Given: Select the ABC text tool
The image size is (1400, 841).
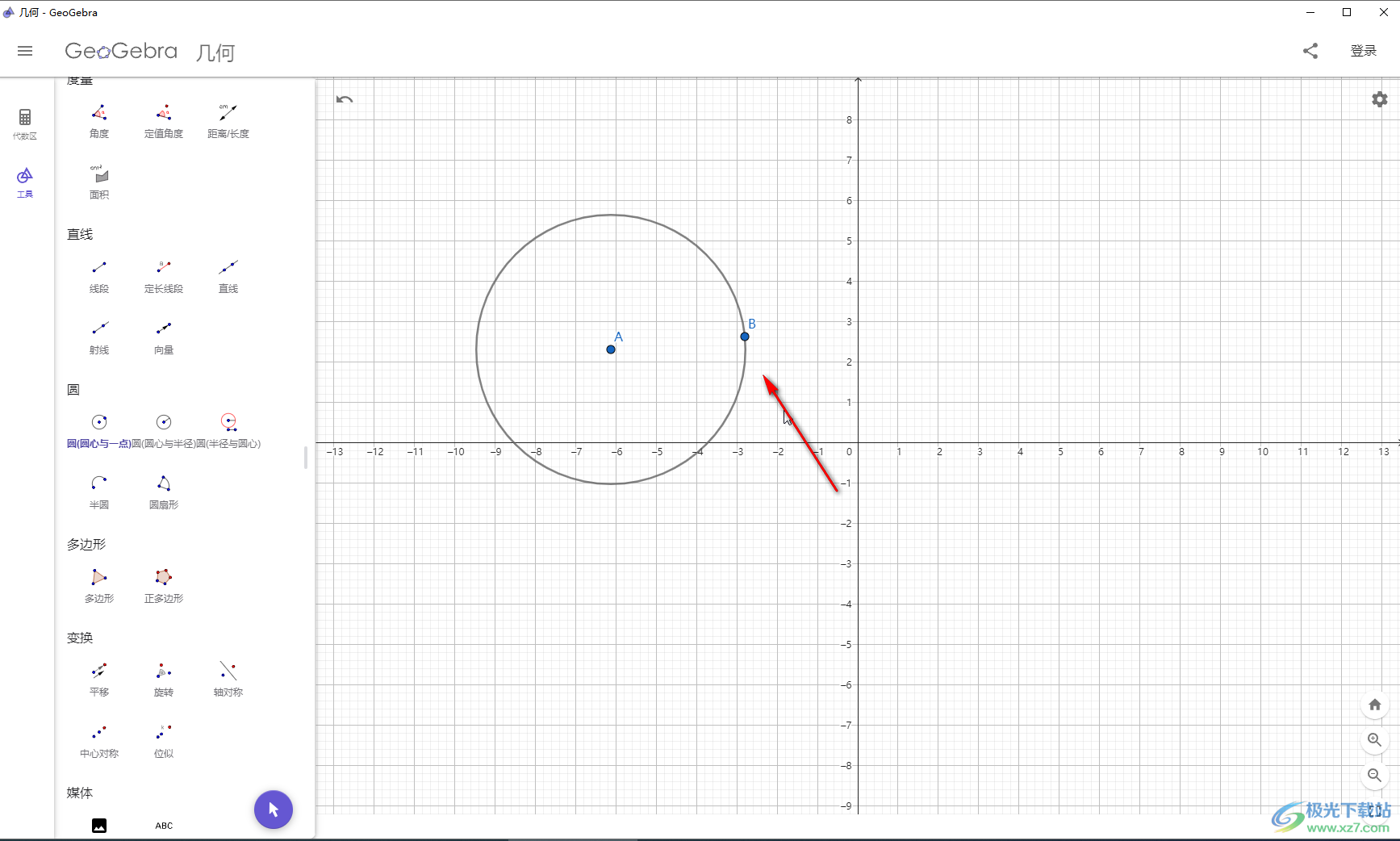Looking at the screenshot, I should (x=164, y=826).
